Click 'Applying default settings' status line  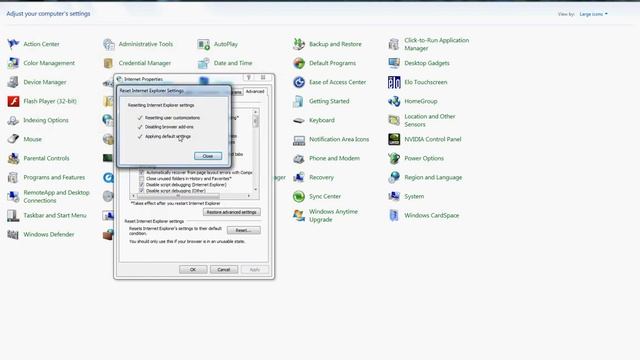pyautogui.click(x=168, y=136)
